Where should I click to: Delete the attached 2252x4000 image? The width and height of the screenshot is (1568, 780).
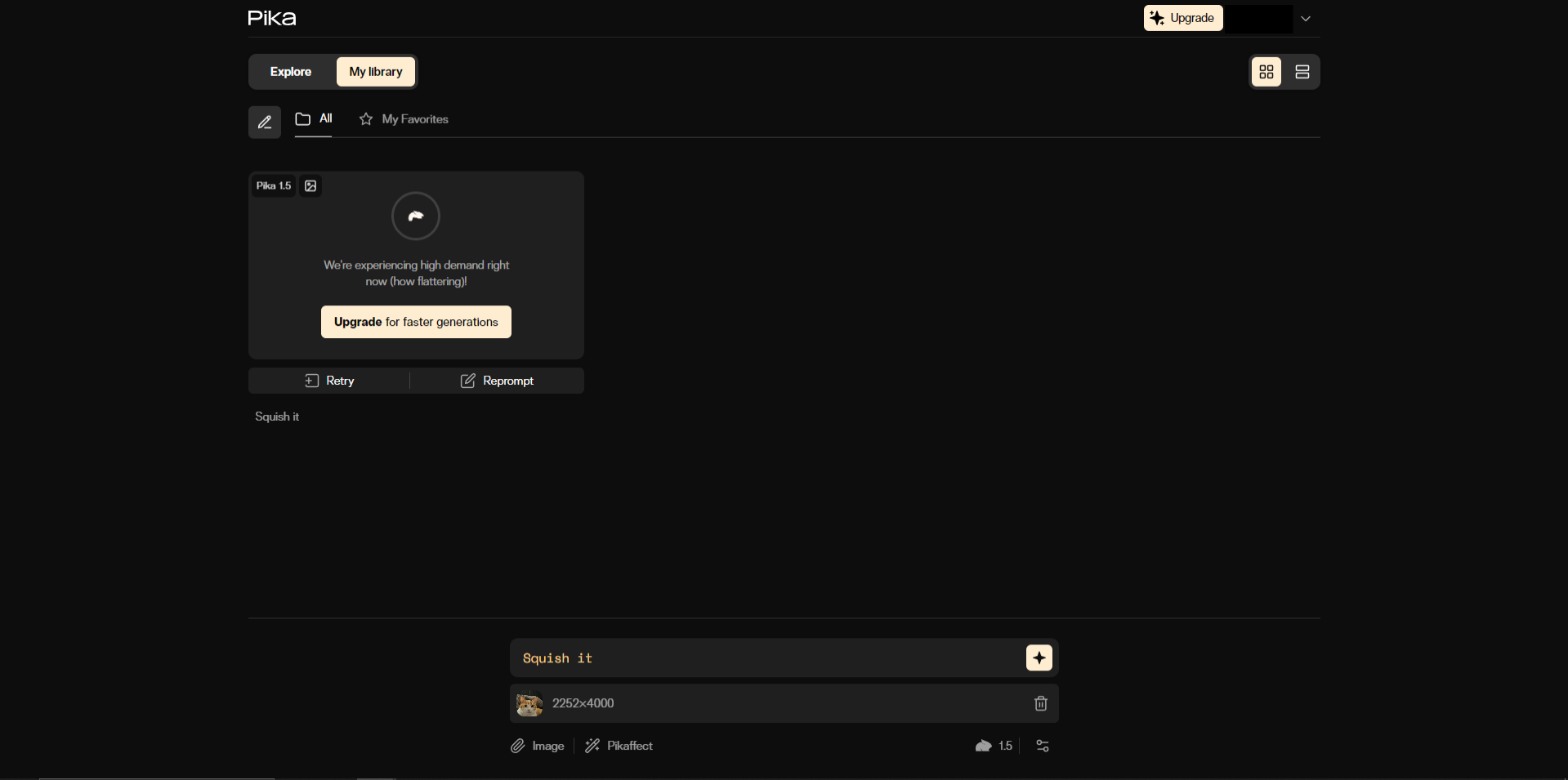(x=1041, y=703)
